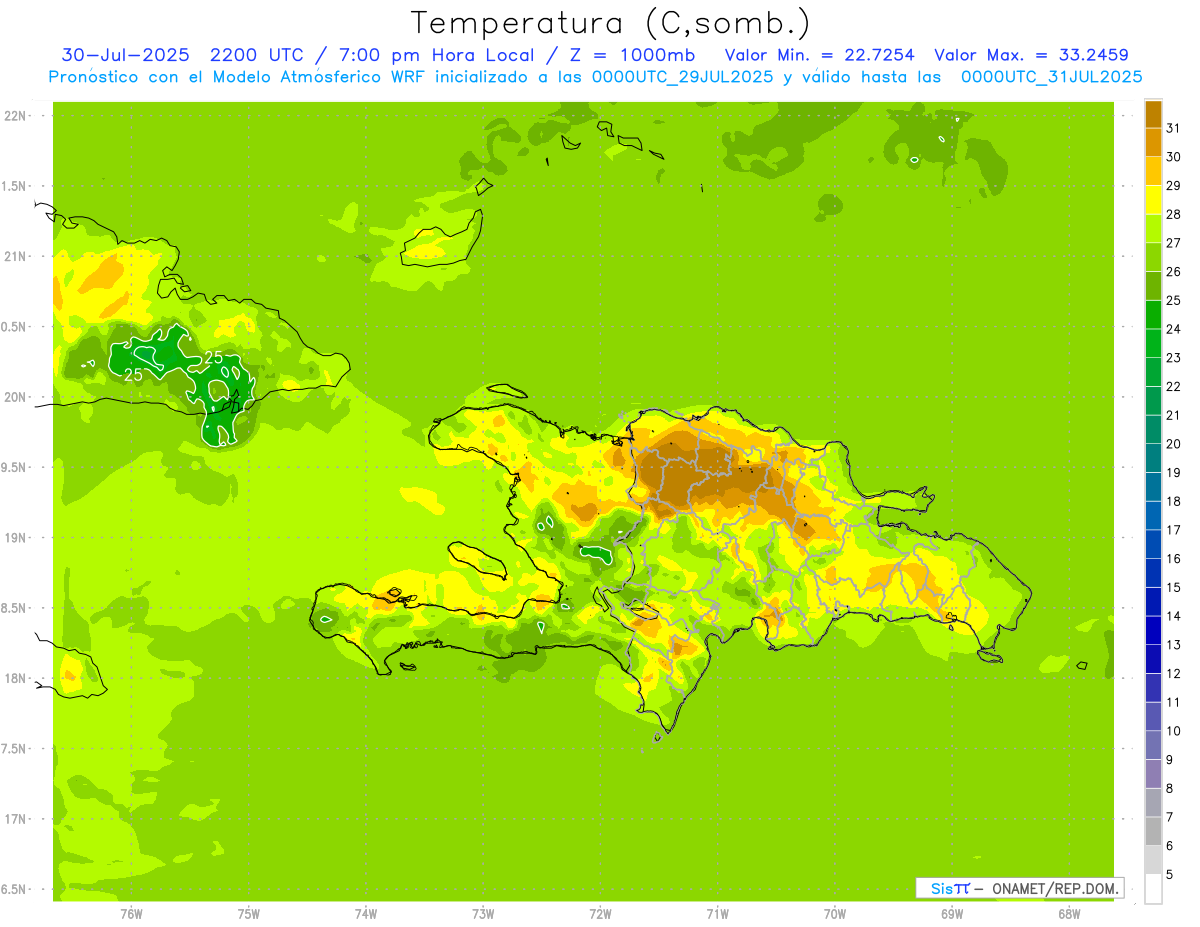Click the "73W" longitude label

click(x=483, y=914)
